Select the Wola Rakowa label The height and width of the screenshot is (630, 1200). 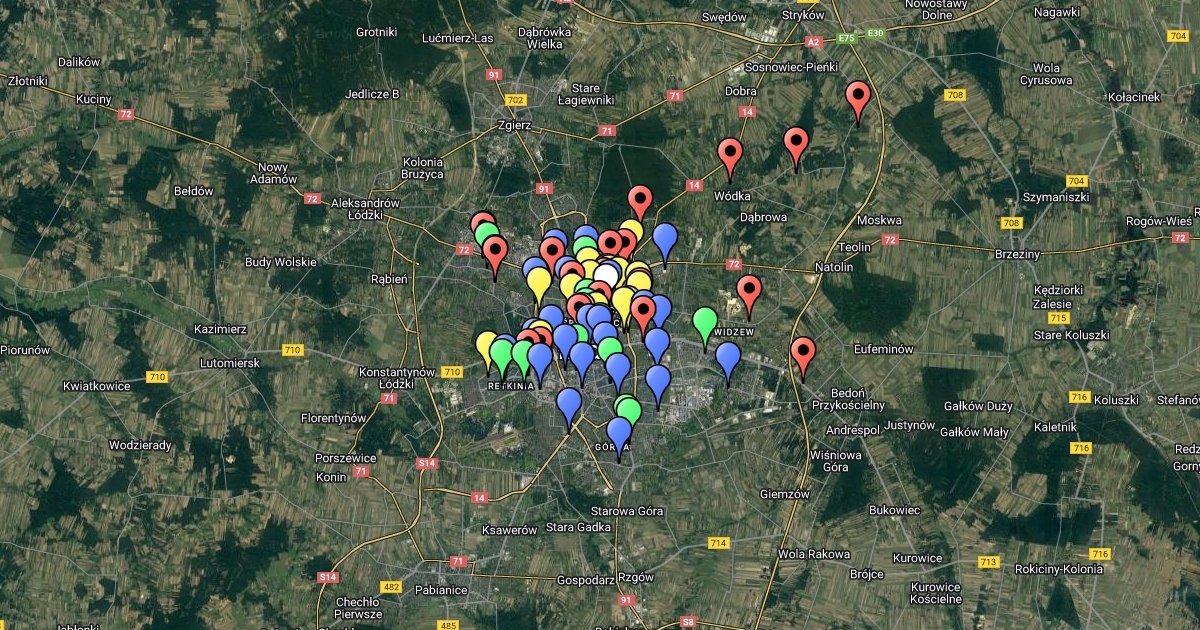[x=814, y=554]
